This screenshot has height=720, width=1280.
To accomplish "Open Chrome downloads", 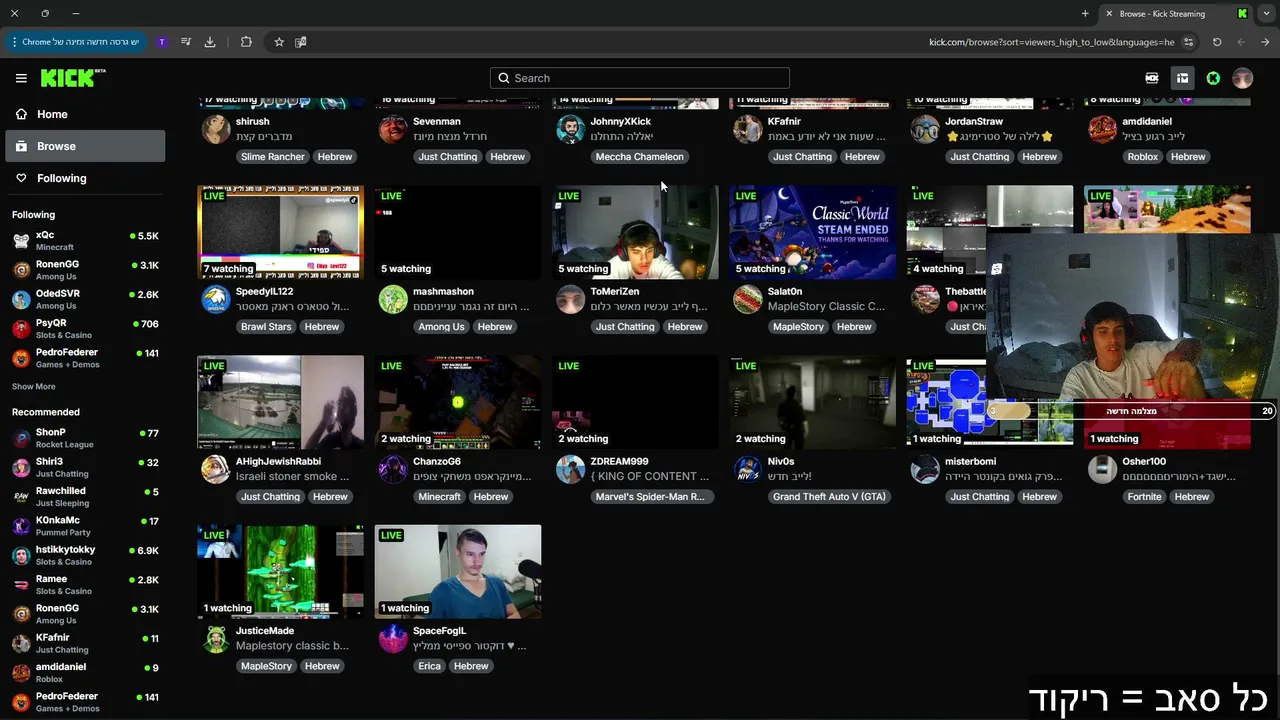I will [210, 42].
